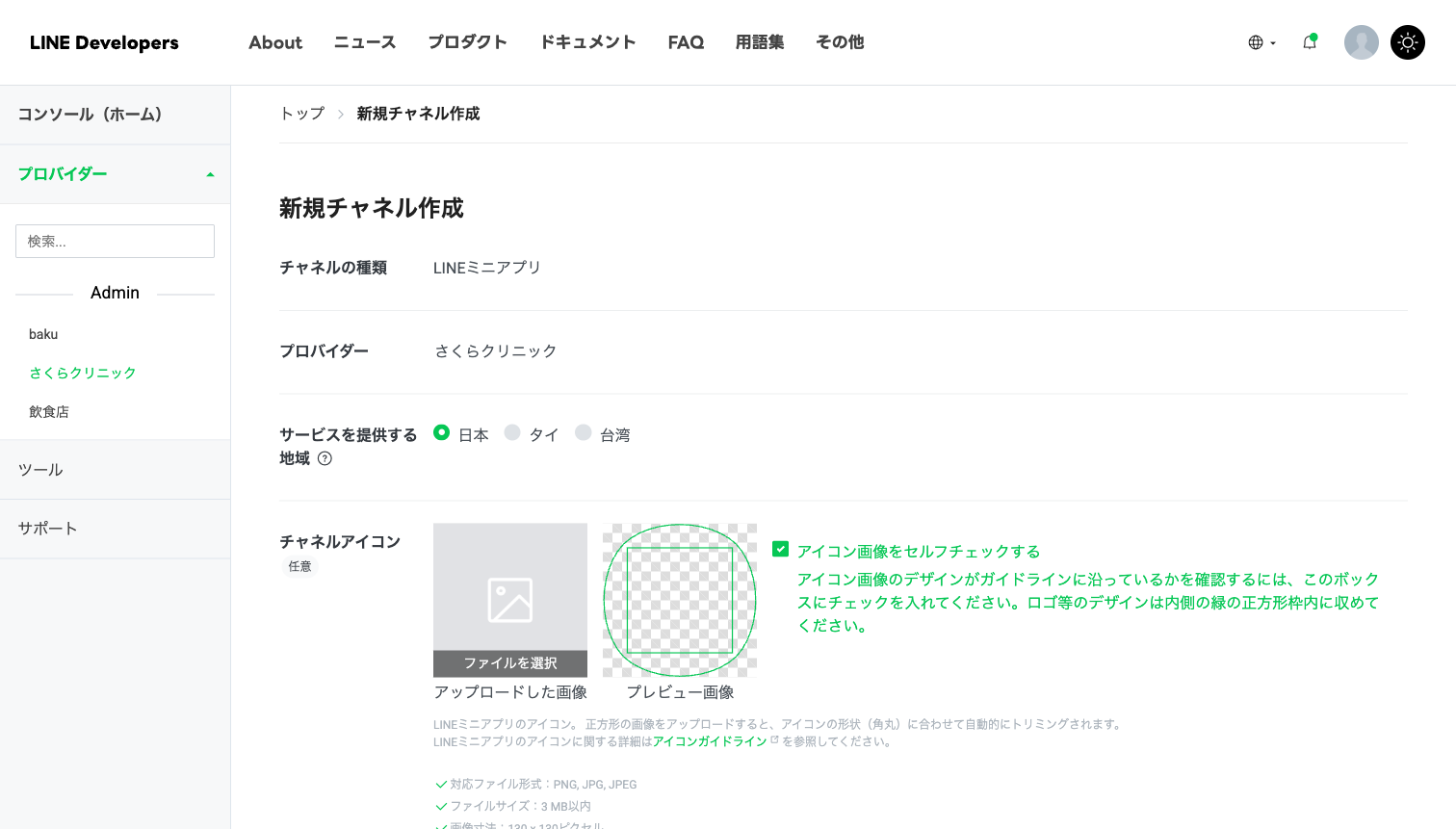This screenshot has height=829, width=1456.
Task: Click the LINE Developers logo
Action: [104, 42]
